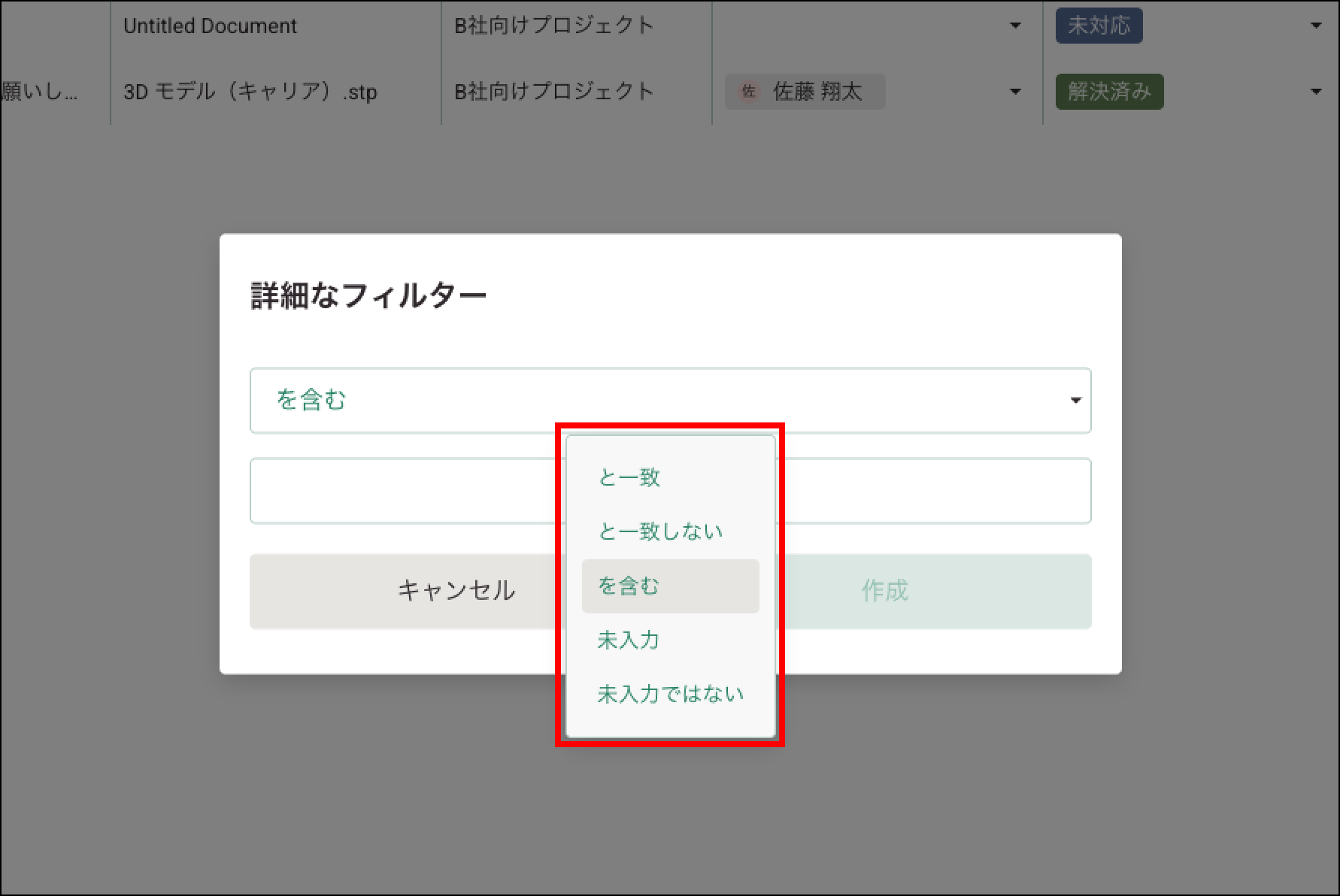
Task: Click the arrow on the condition select box
Action: (x=1075, y=401)
